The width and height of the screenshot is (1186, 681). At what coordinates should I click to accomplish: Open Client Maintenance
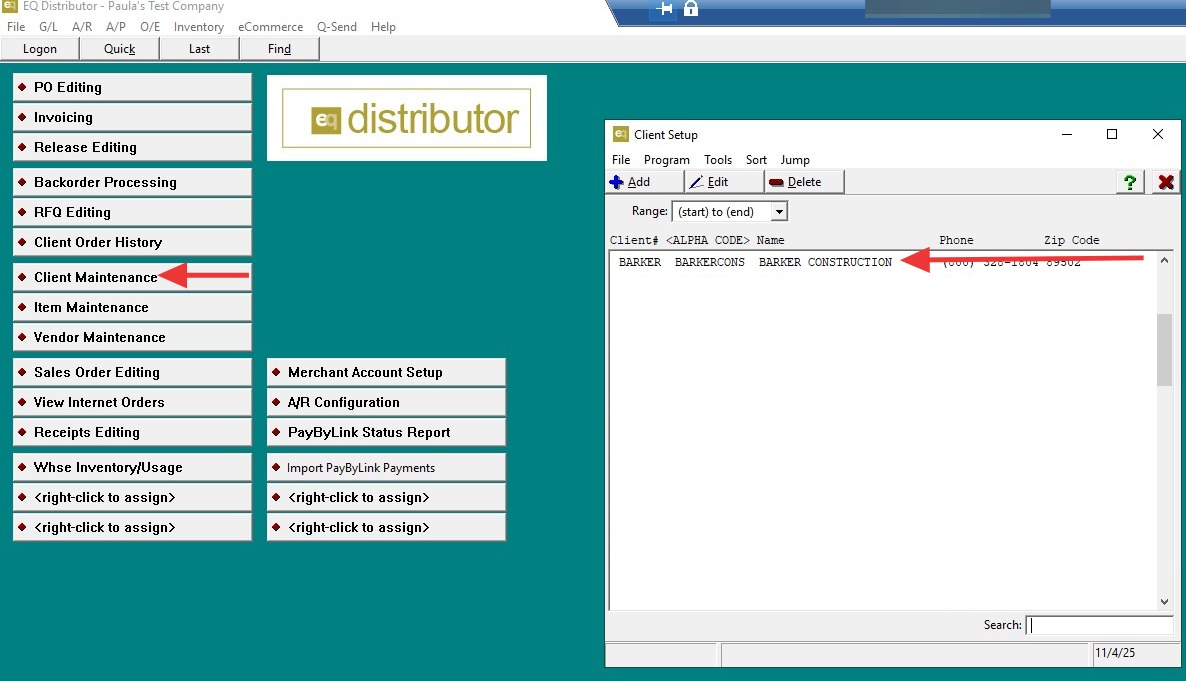(132, 277)
